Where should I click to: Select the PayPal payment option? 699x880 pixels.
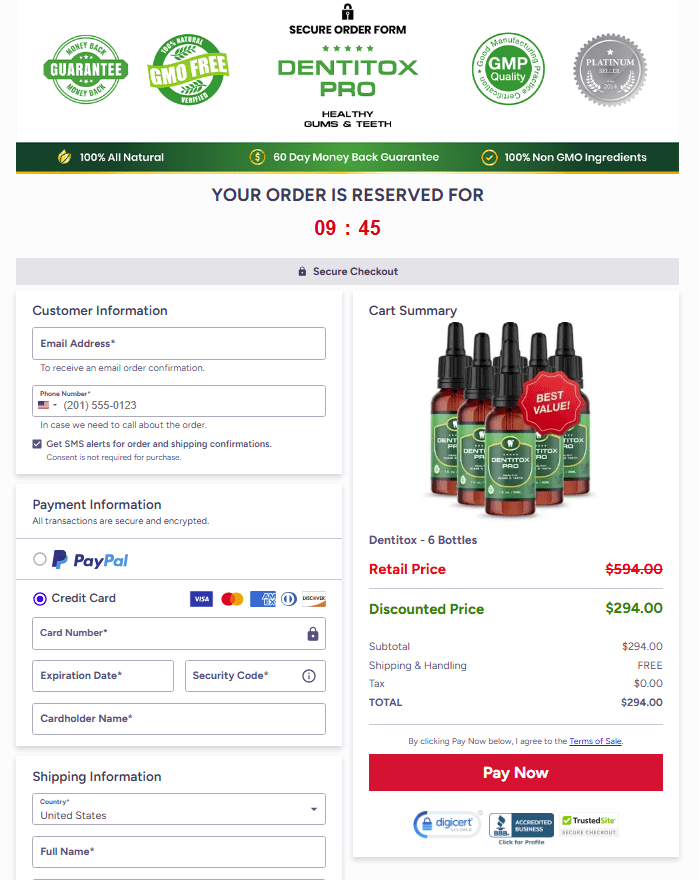[x=39, y=559]
